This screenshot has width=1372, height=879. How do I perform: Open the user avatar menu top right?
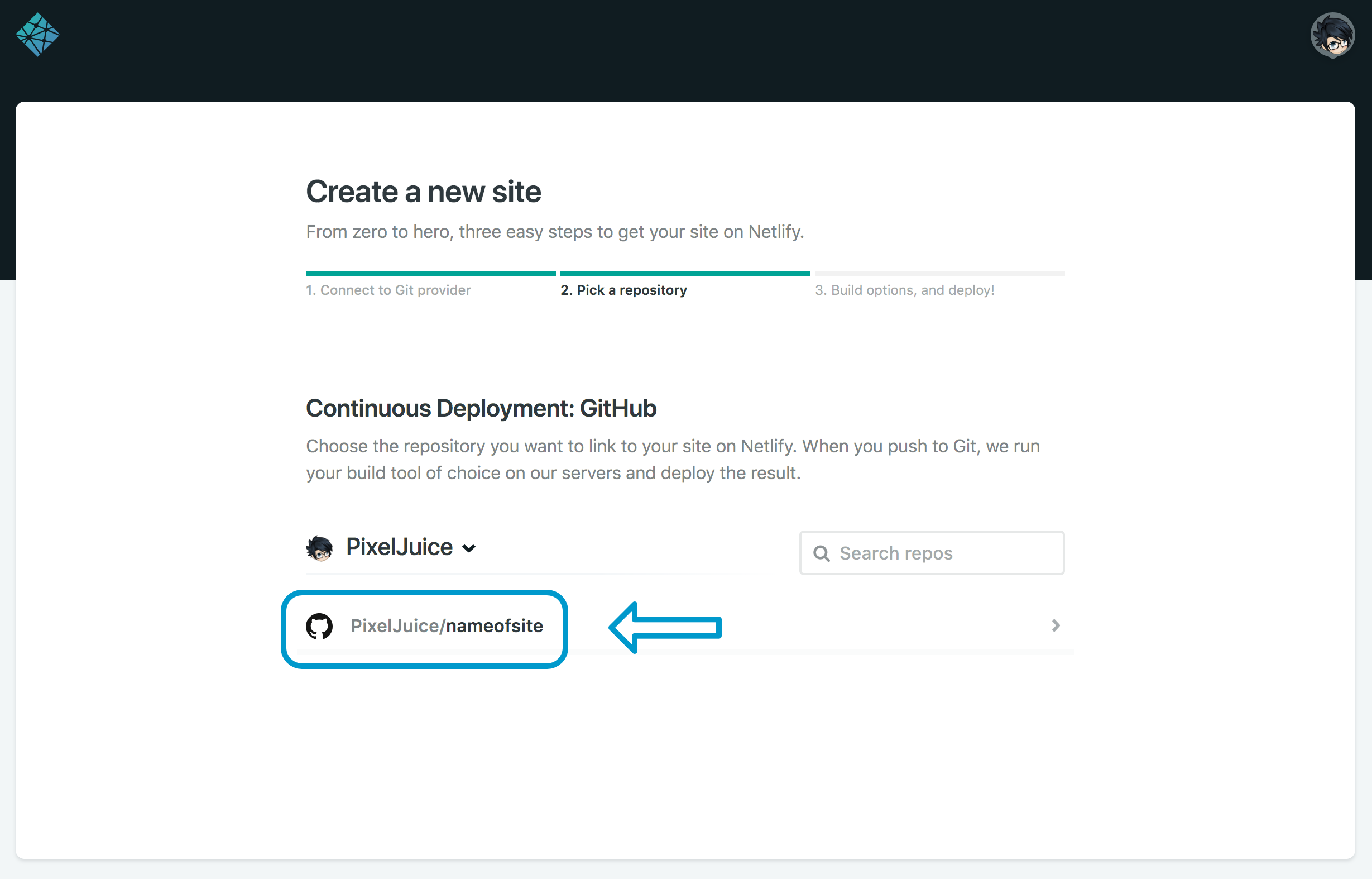pyautogui.click(x=1332, y=35)
